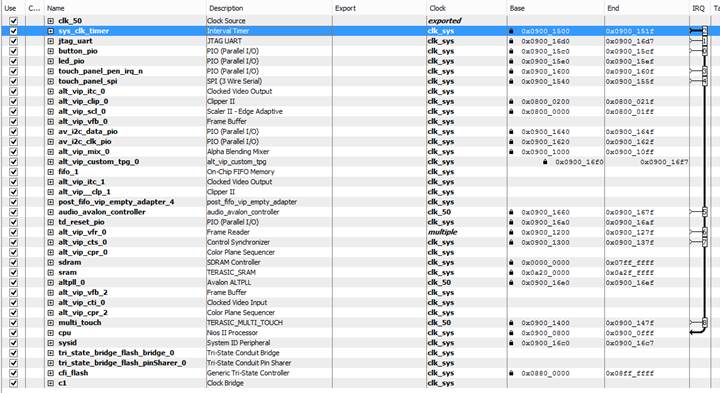Click lock icon for alt_vip_scl_0 base
The width and height of the screenshot is (720, 393).
511,111
